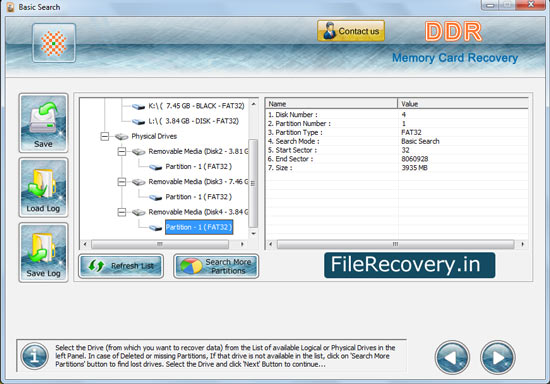Proceed with the right arrow Next button
The image size is (550, 384).
coord(498,357)
